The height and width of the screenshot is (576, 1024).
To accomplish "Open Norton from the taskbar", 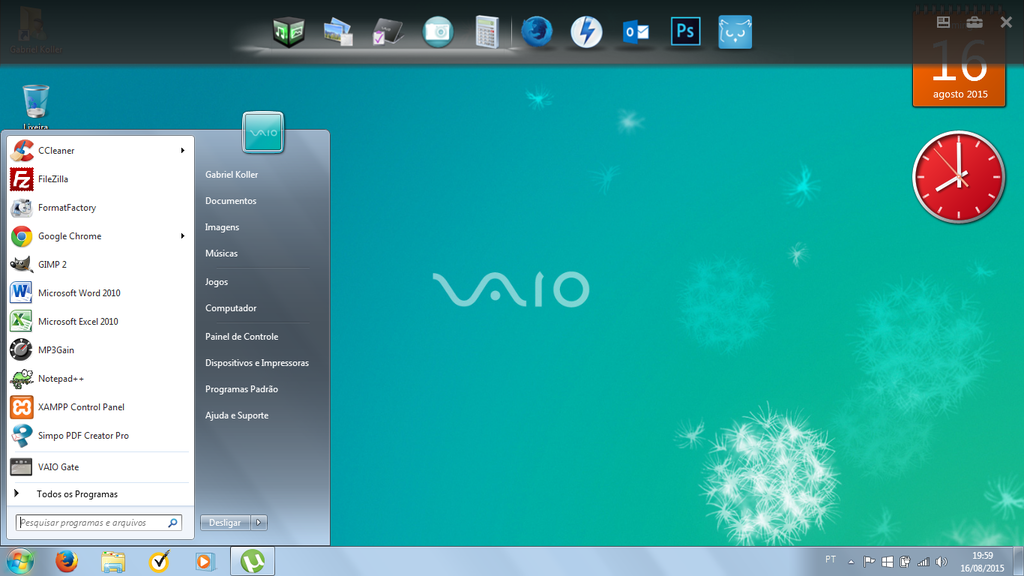I will [160, 561].
